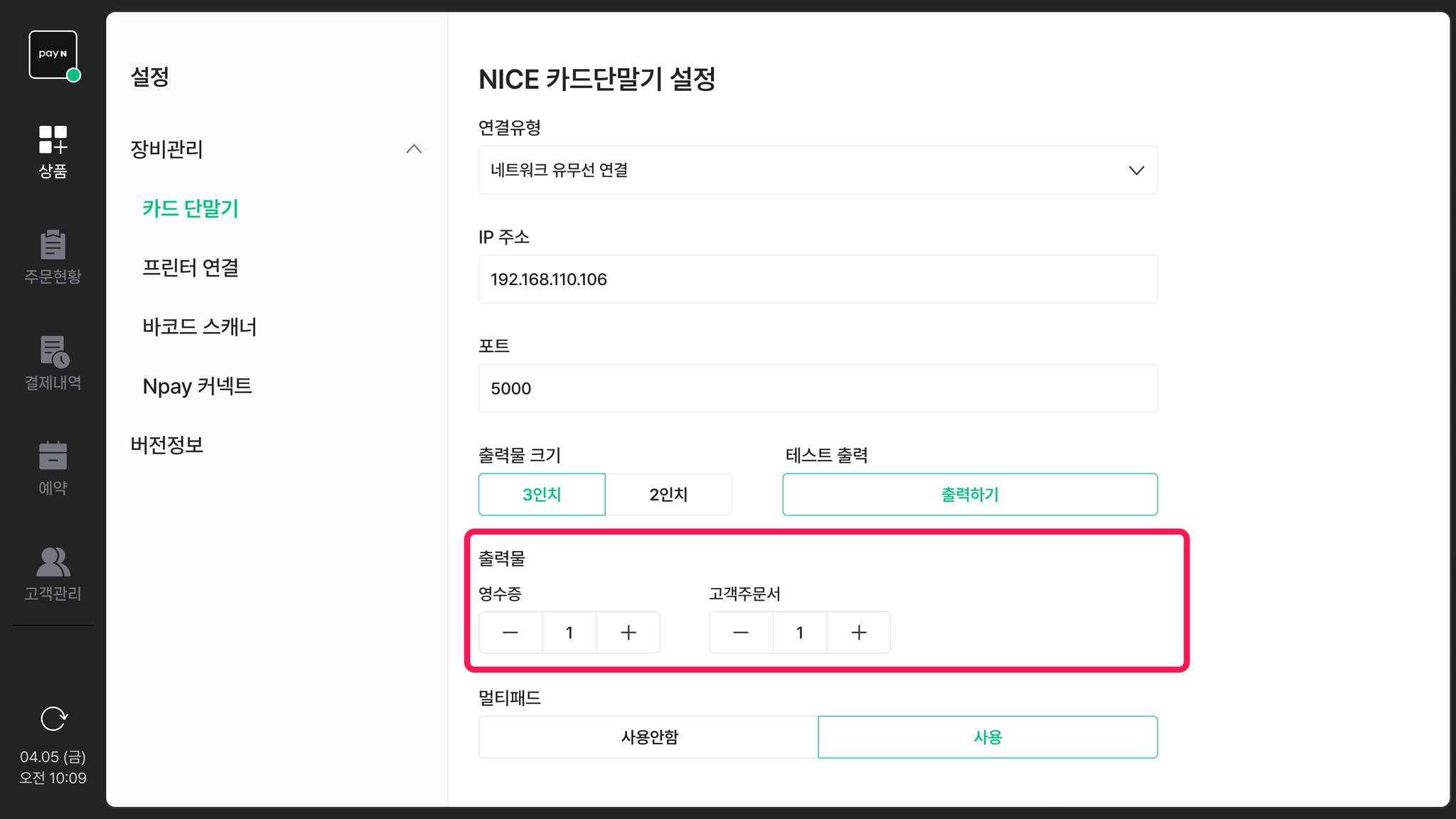Go to 바코드 스캐너 menu item
Viewport: 1456px width, 819px height.
click(200, 326)
